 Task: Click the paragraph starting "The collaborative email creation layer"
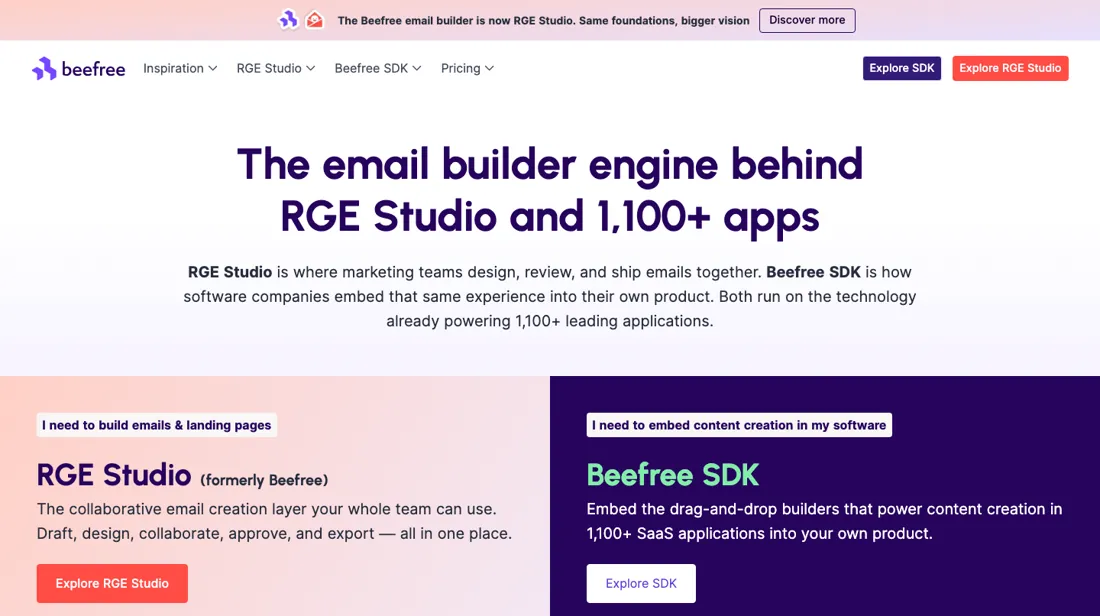(274, 521)
